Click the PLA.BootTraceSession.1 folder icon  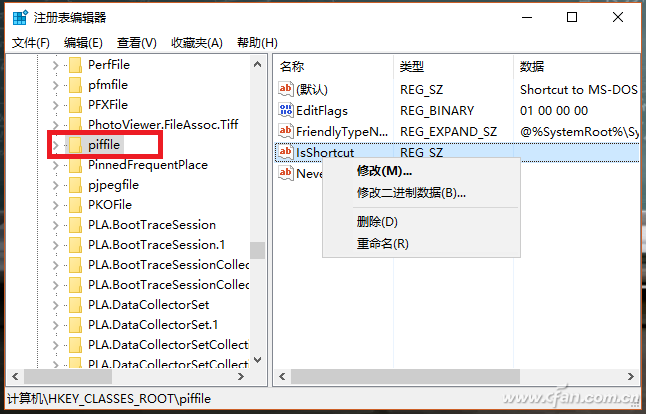pyautogui.click(x=75, y=245)
